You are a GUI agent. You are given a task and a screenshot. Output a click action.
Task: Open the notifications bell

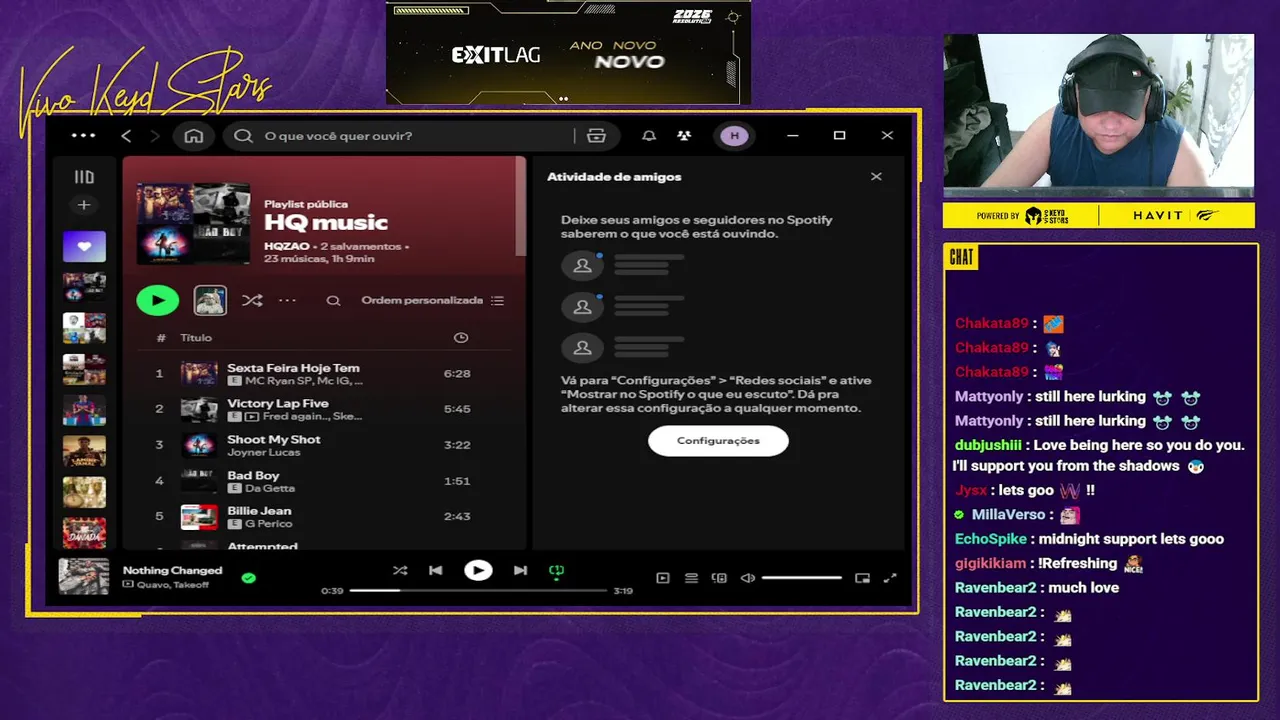coord(649,136)
